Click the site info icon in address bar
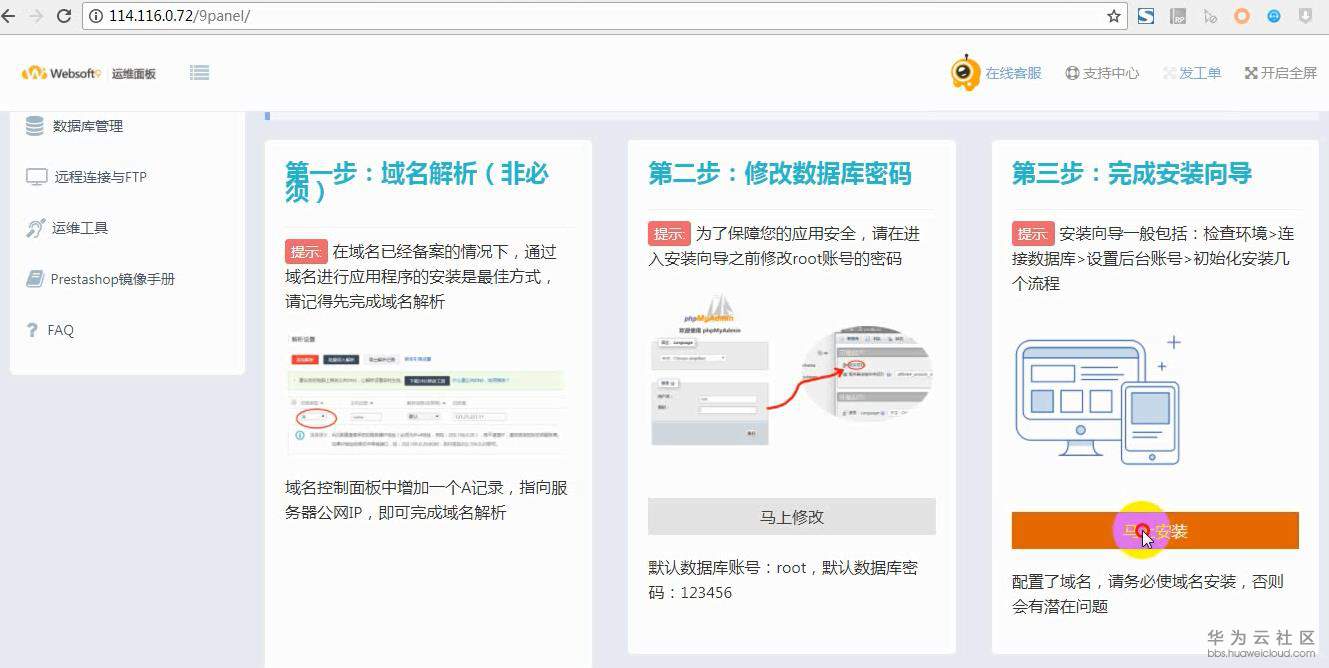Screen dimensions: 1329x668 pos(97,16)
